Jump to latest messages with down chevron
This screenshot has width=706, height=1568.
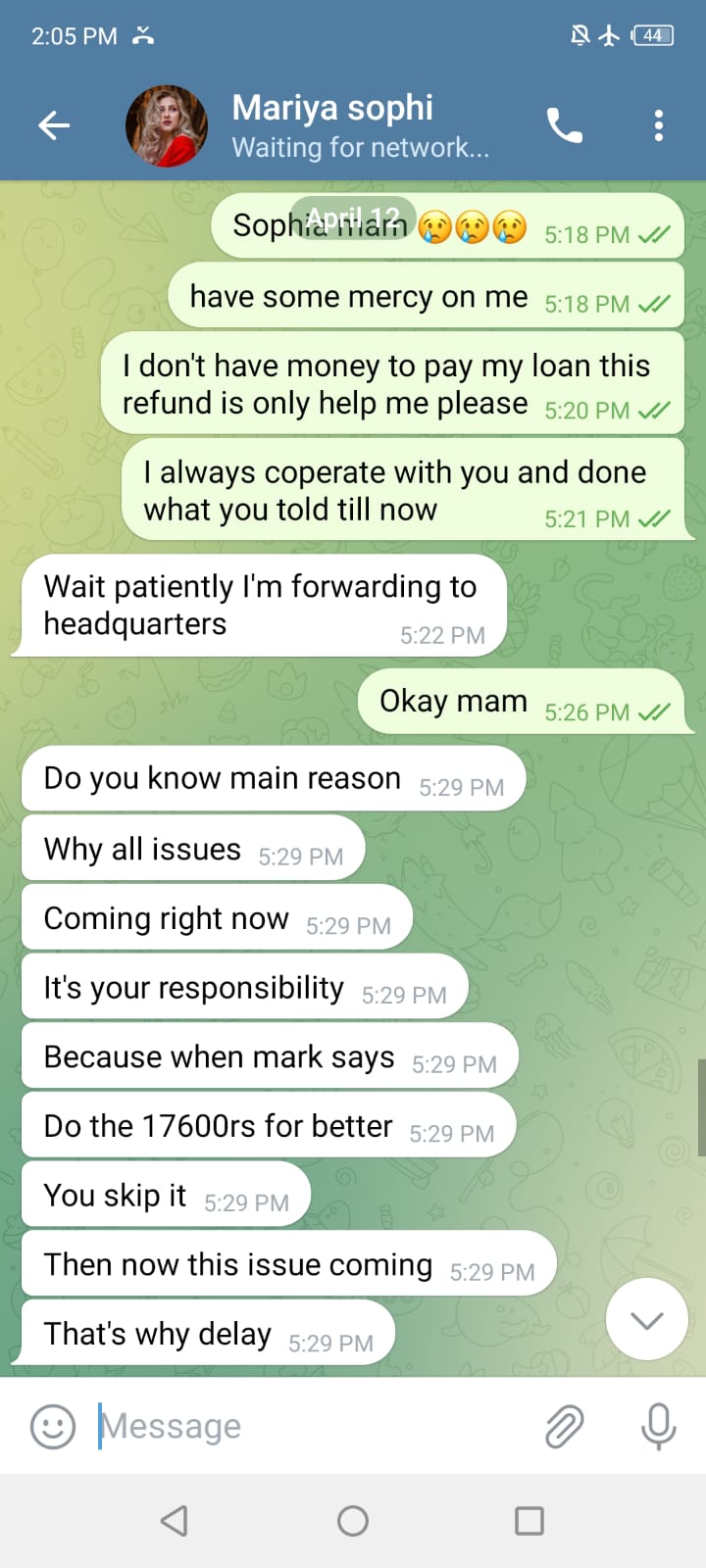647,1320
